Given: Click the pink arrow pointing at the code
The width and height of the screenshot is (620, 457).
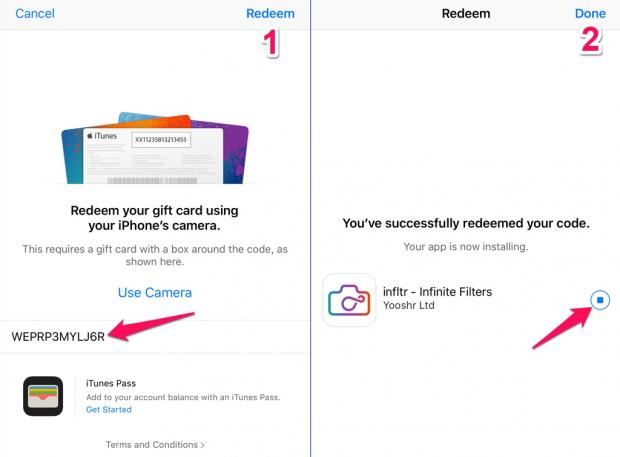Looking at the screenshot, I should [x=151, y=326].
